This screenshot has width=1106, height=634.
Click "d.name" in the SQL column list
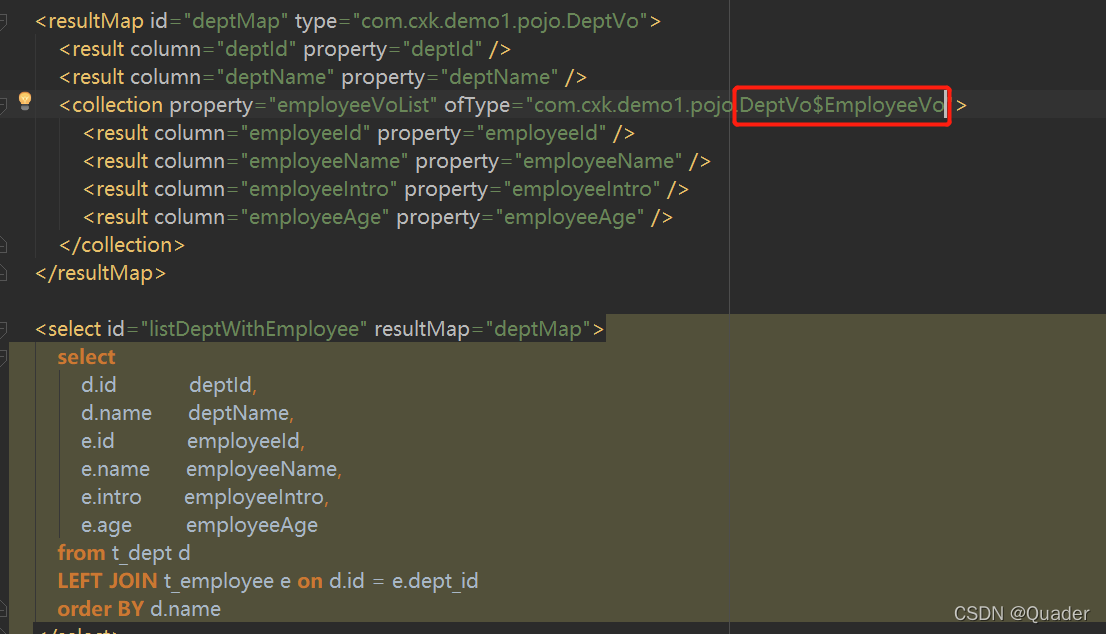coord(116,413)
